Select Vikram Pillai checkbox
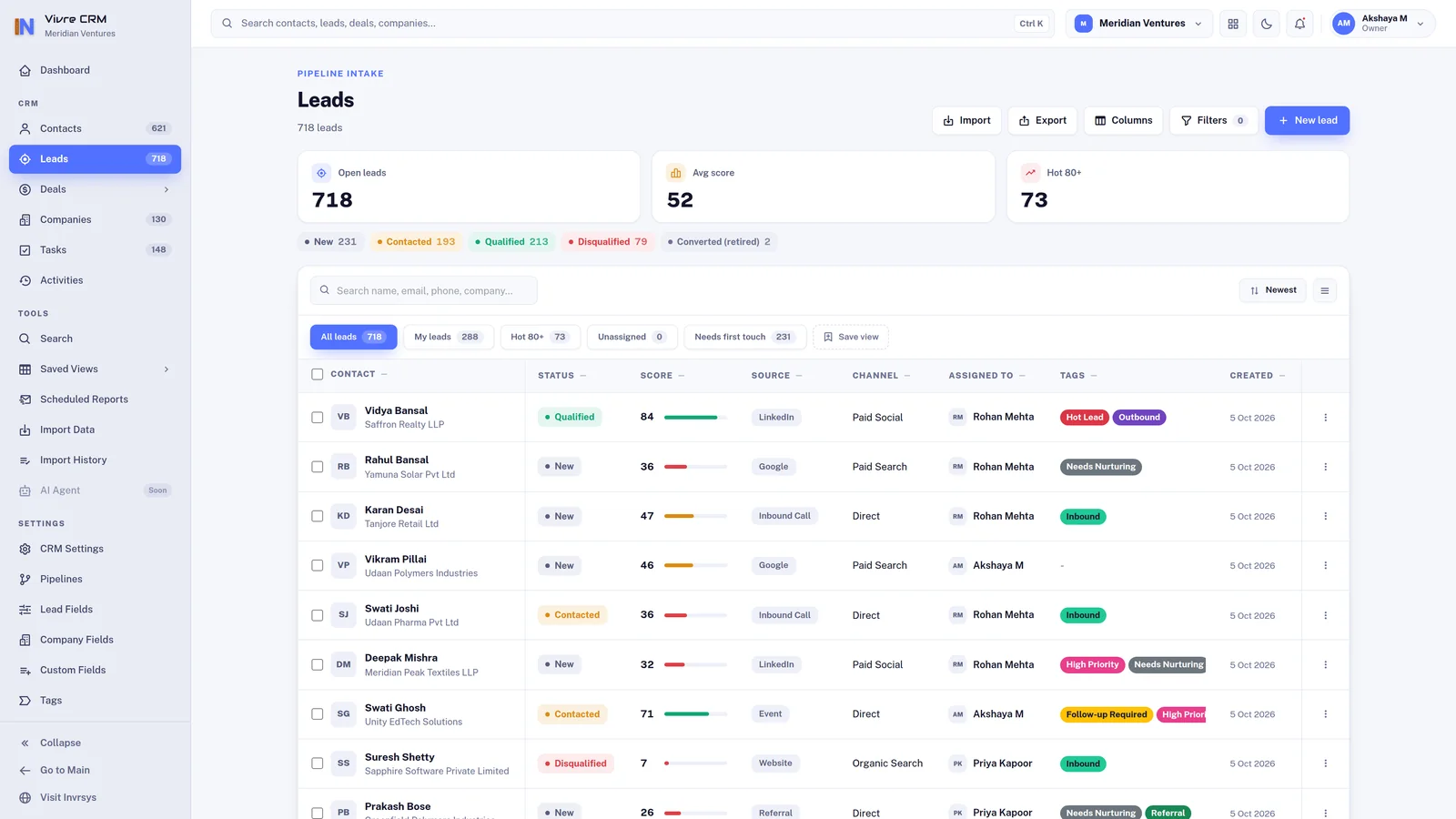1456x819 pixels. [x=317, y=565]
